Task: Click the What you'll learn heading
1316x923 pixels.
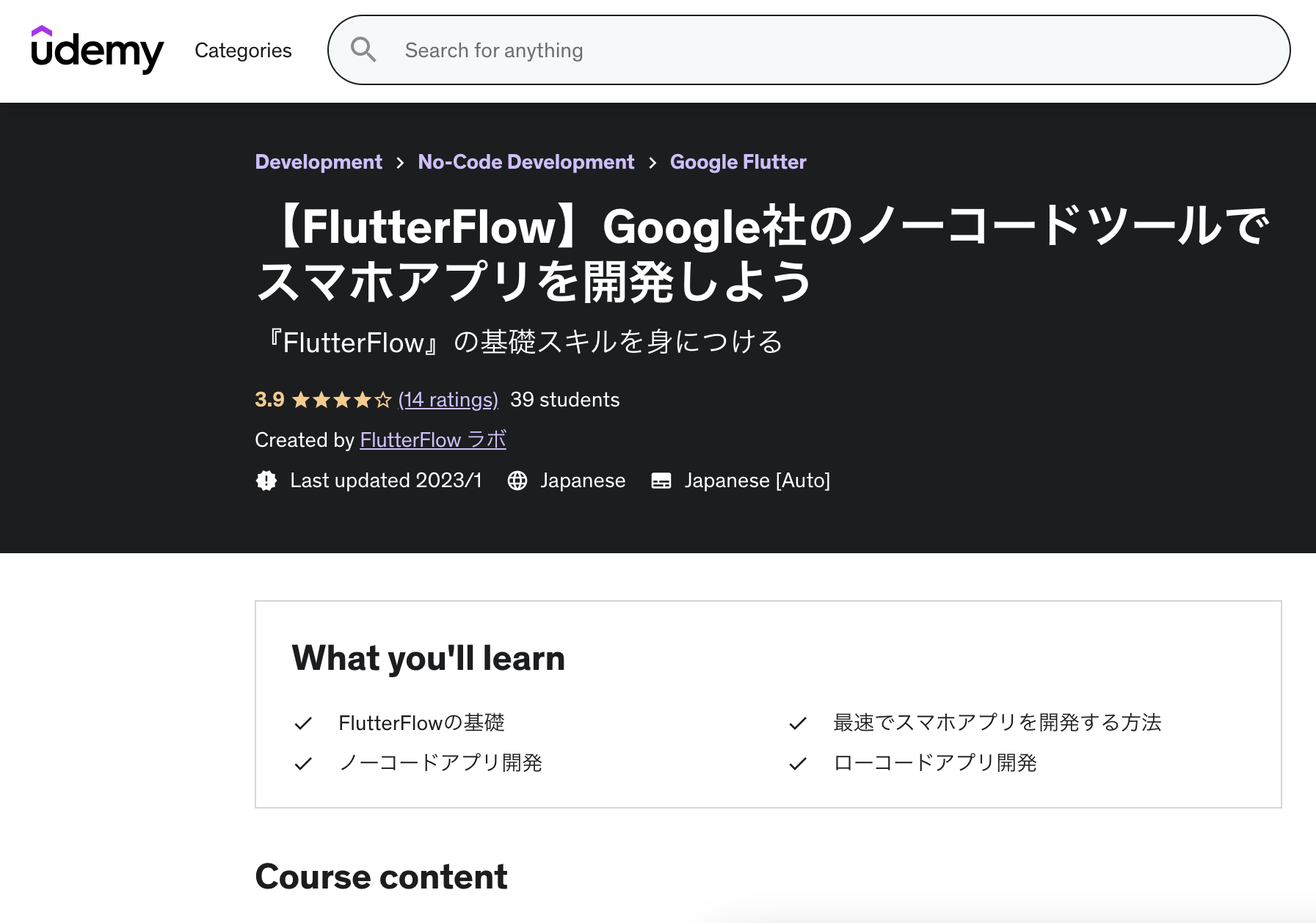Action: (429, 658)
